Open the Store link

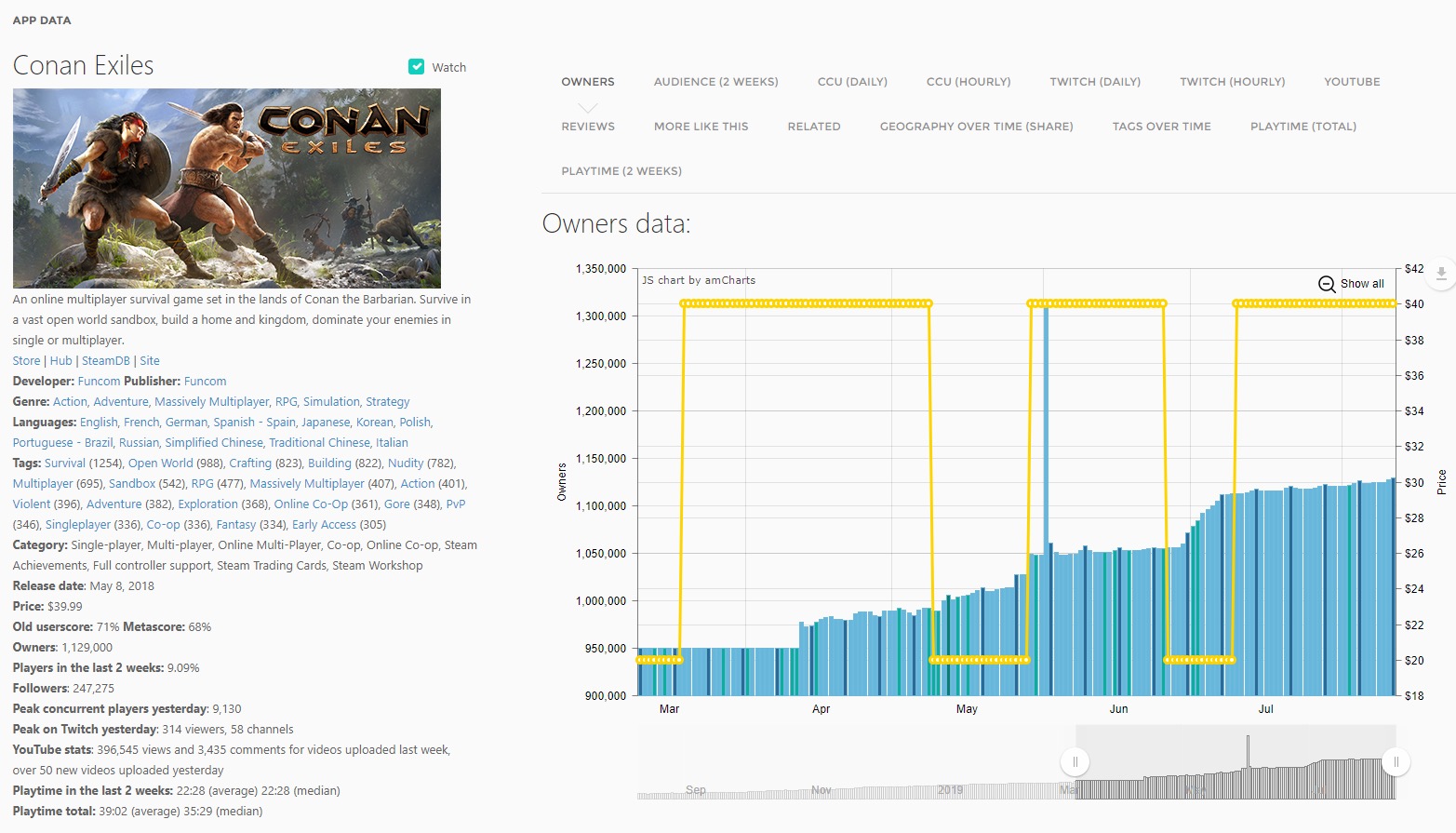[26, 361]
